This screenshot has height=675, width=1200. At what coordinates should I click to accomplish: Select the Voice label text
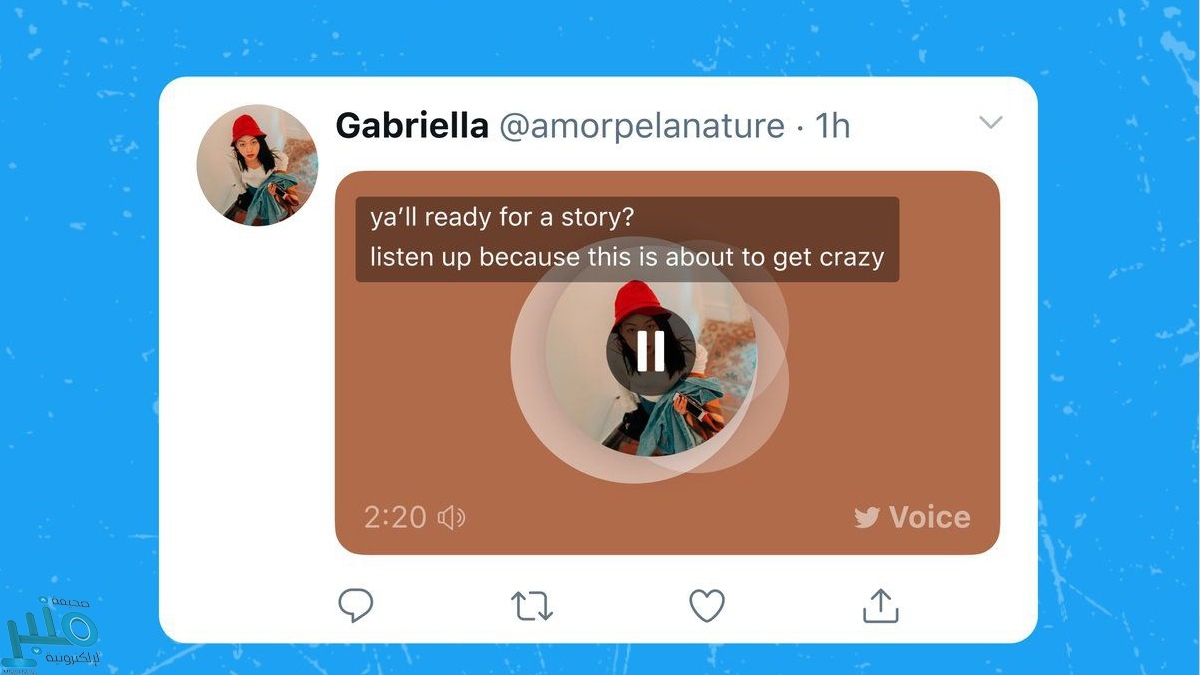[929, 517]
